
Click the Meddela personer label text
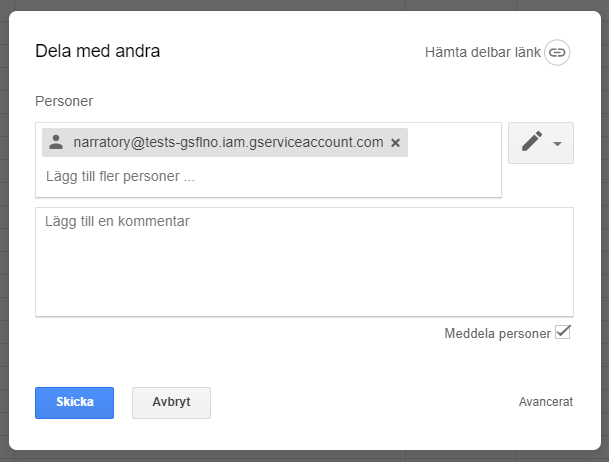tap(497, 333)
